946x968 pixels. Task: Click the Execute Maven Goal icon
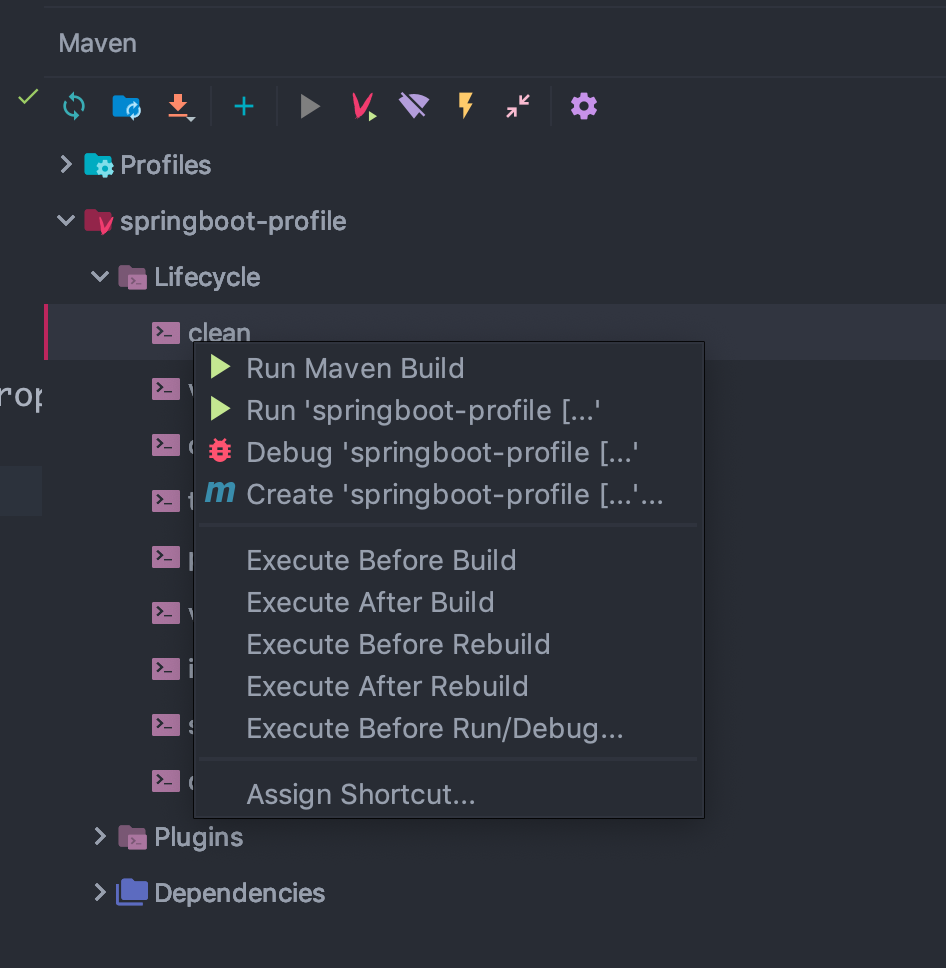pos(363,106)
